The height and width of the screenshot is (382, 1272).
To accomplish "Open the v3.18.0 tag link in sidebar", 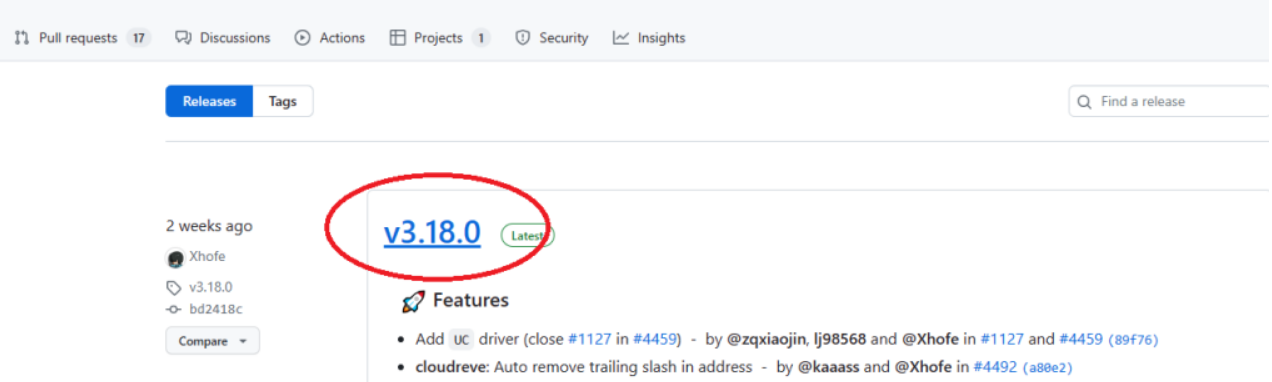I will 210,287.
